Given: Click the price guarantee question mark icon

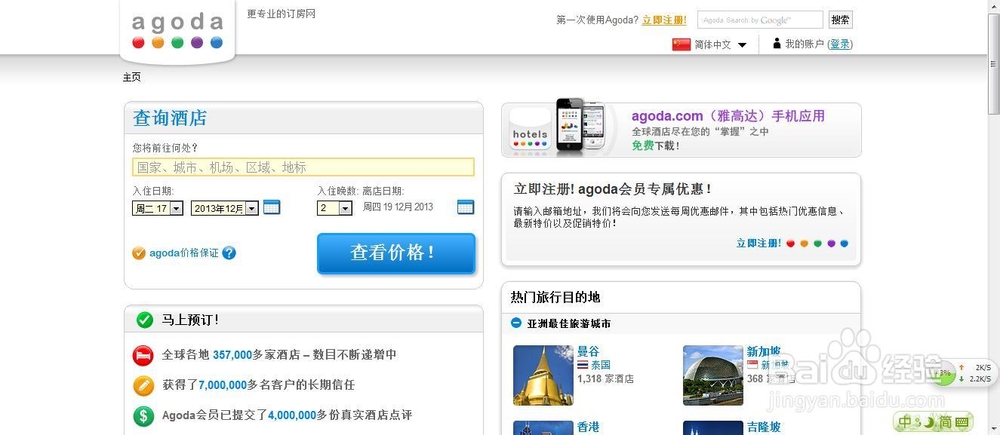Looking at the screenshot, I should pyautogui.click(x=229, y=253).
